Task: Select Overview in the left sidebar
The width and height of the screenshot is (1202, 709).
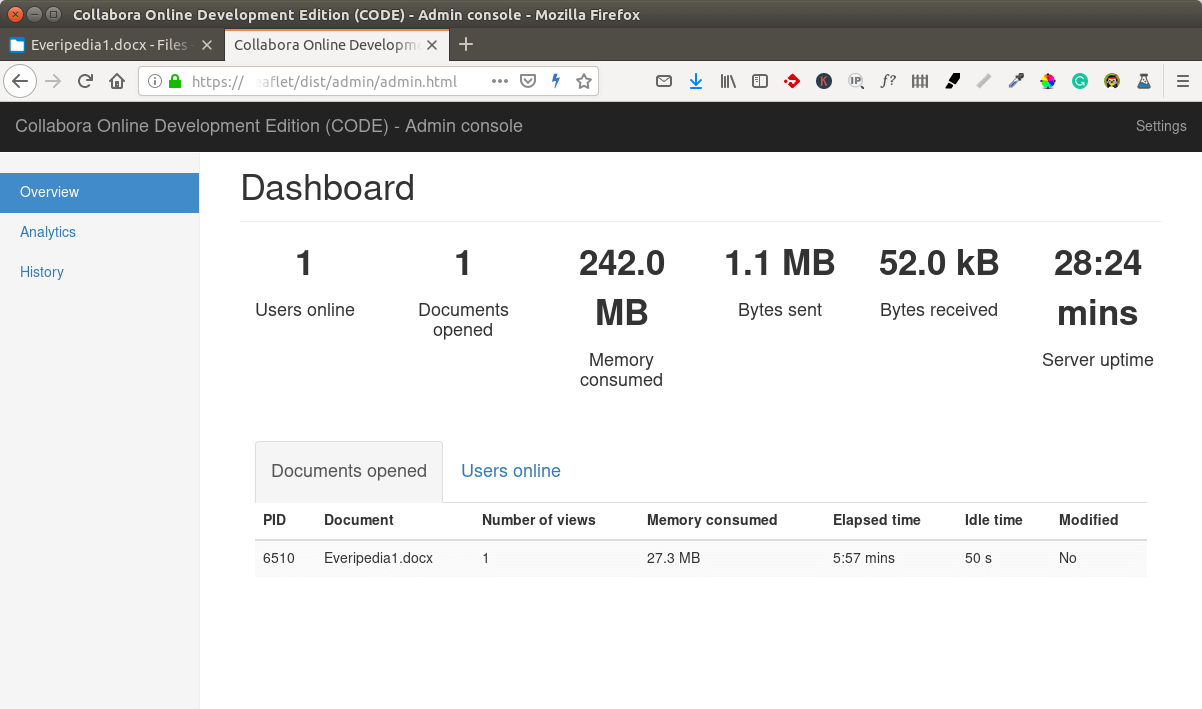Action: pos(50,192)
